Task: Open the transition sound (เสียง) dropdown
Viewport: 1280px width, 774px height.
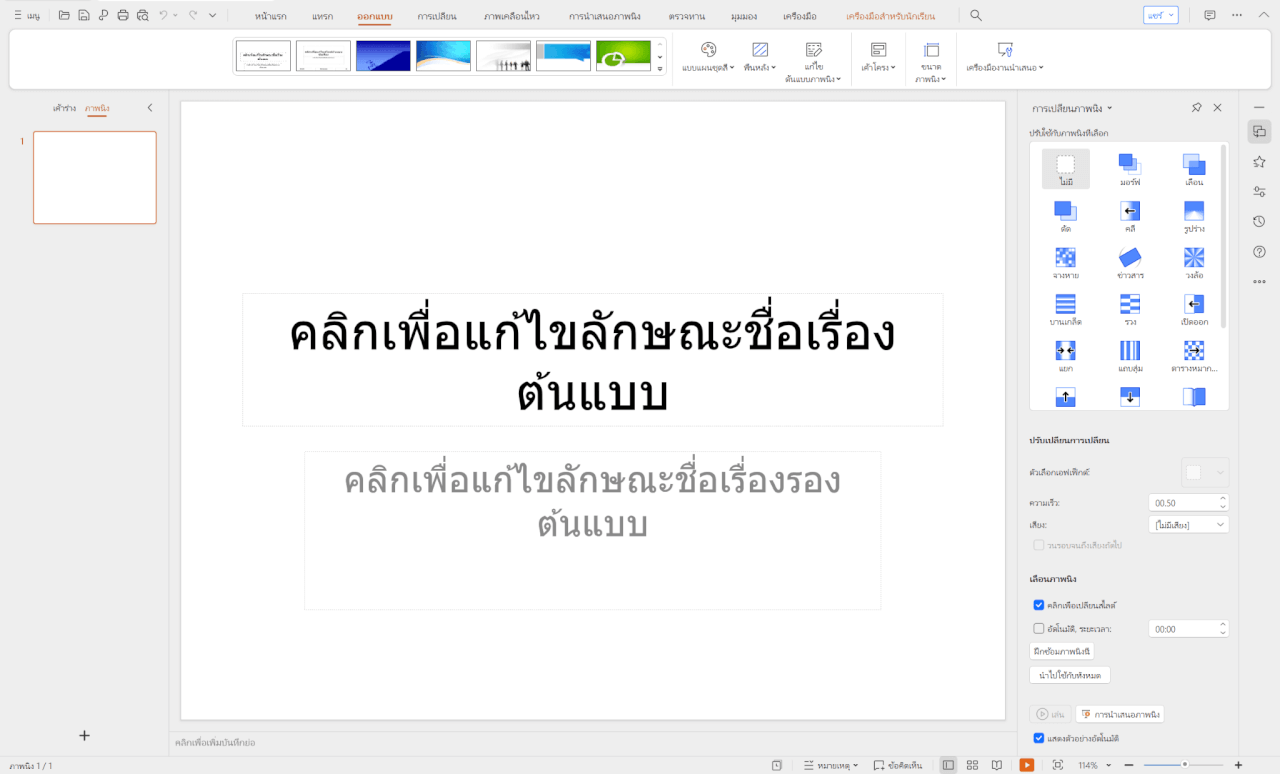Action: click(1188, 523)
